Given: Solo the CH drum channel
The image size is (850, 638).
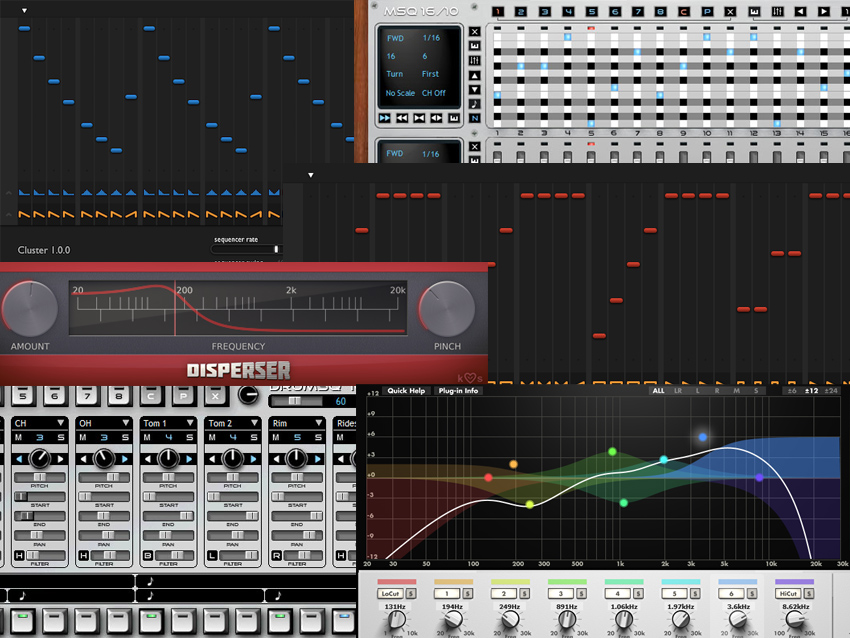Looking at the screenshot, I should pos(61,437).
